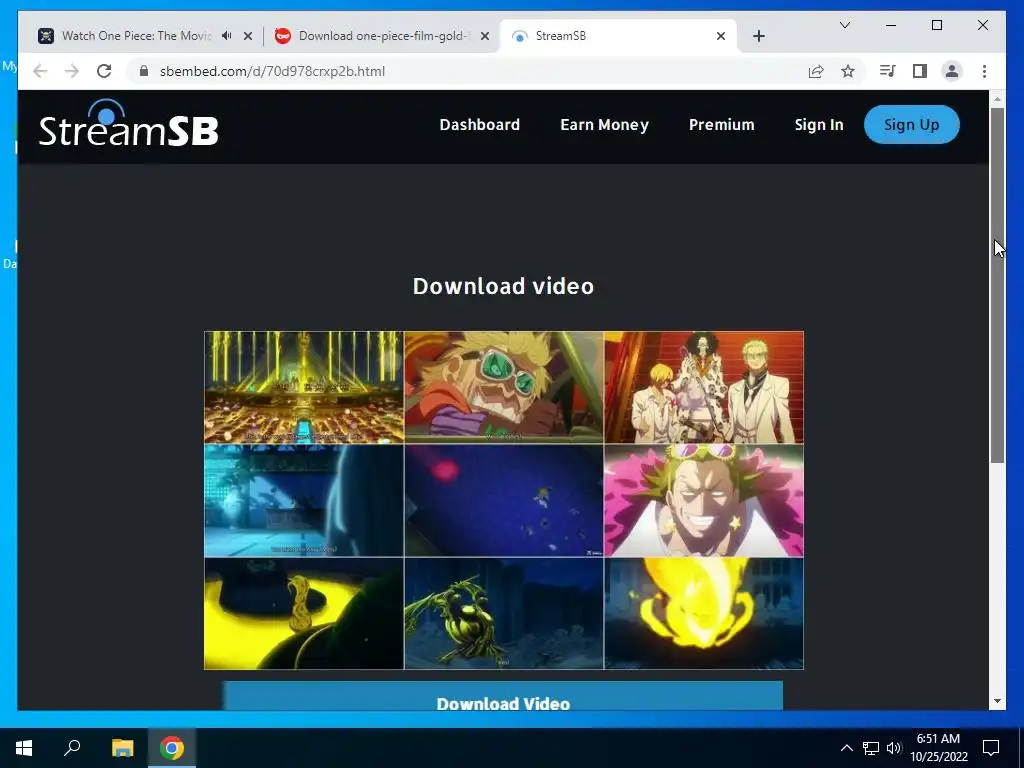Image resolution: width=1024 pixels, height=768 pixels.
Task: Show hidden system tray icons
Action: tap(846, 748)
